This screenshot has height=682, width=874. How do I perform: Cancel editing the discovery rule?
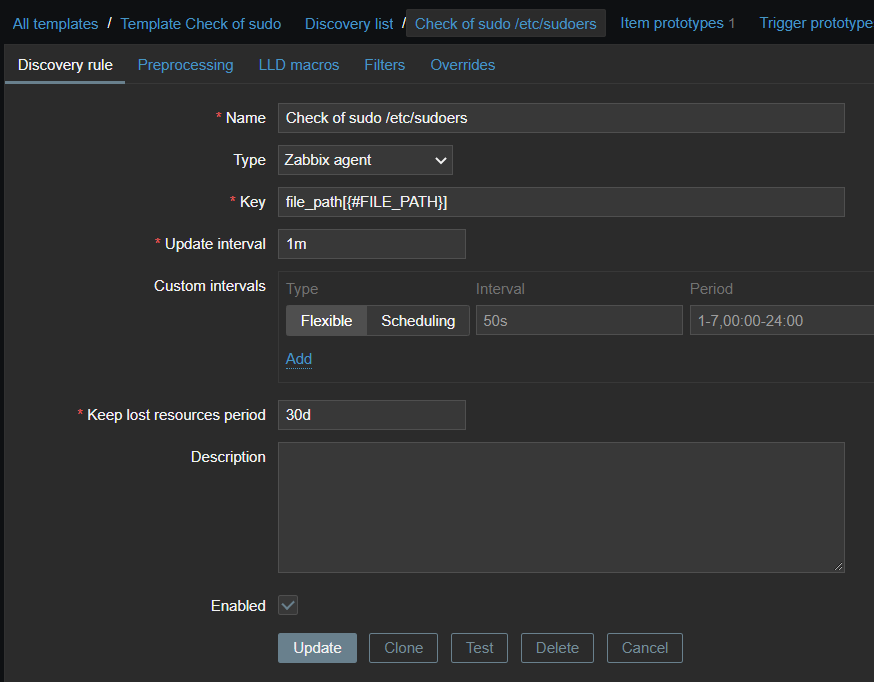pyautogui.click(x=644, y=647)
